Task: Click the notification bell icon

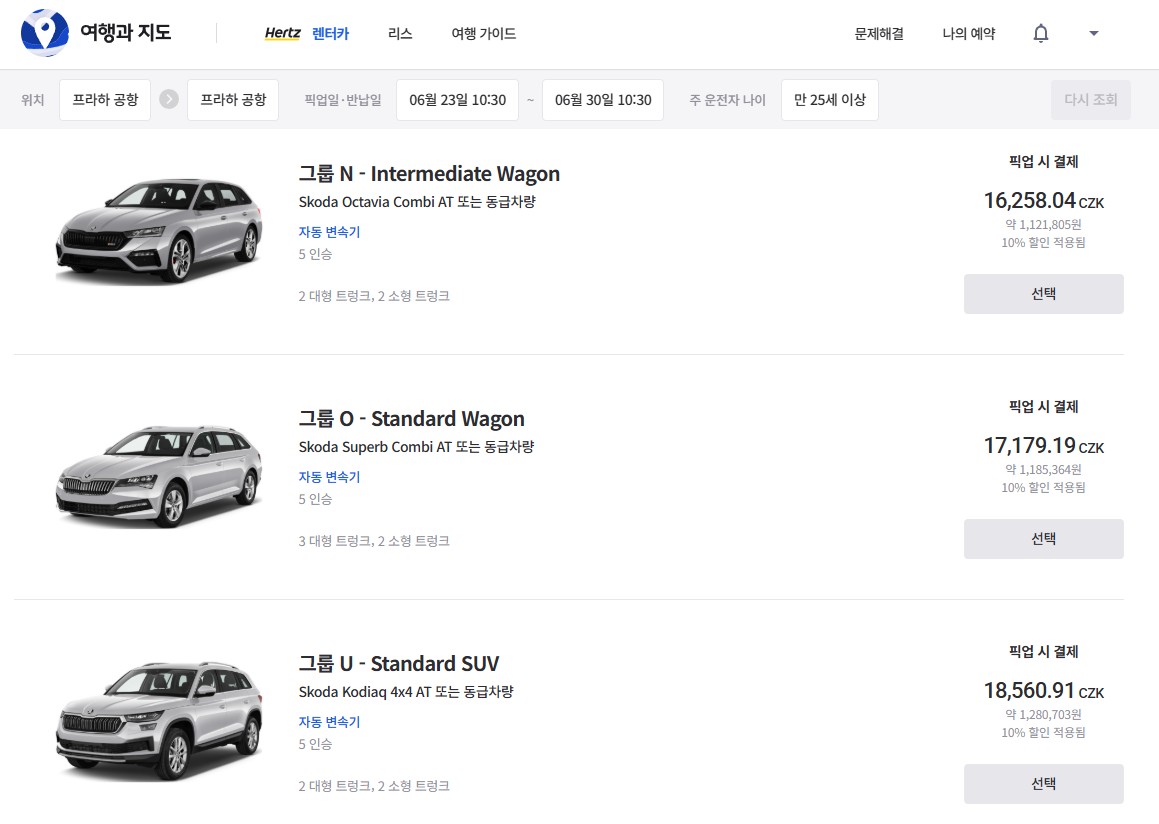Action: point(1041,33)
